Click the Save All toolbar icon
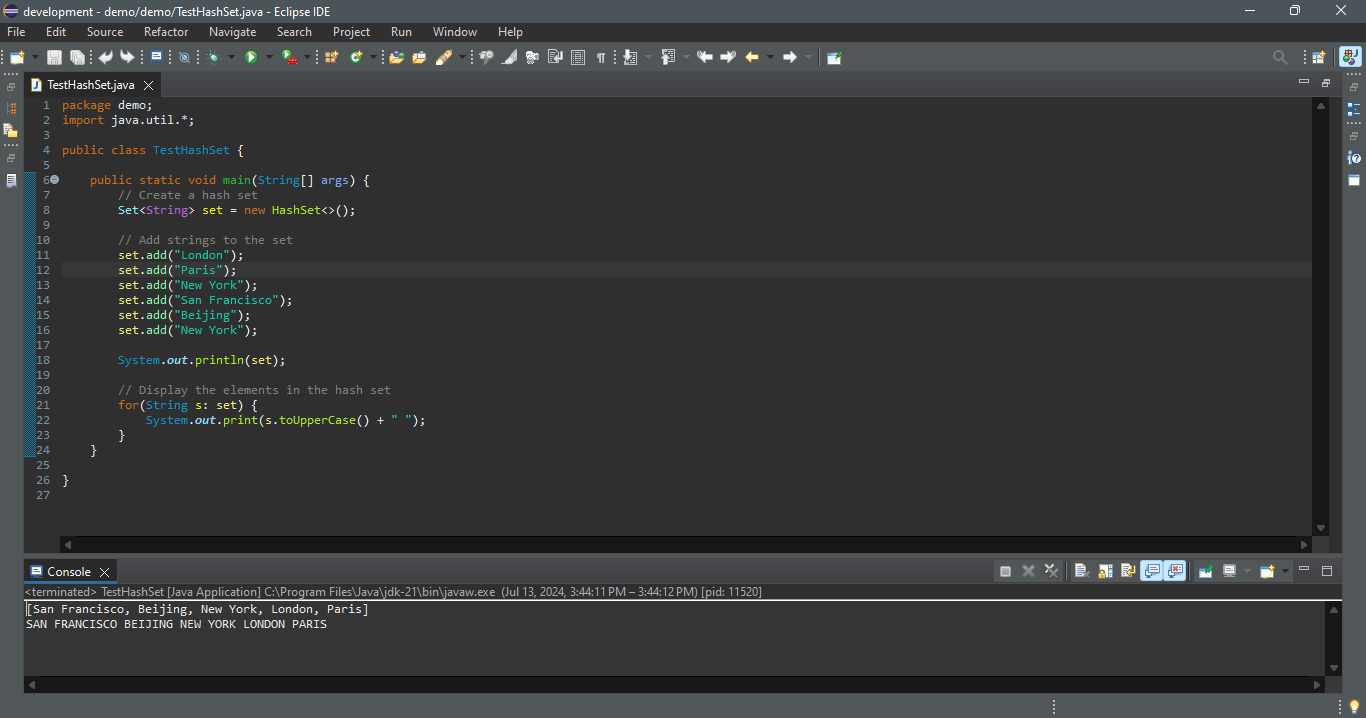 point(76,58)
